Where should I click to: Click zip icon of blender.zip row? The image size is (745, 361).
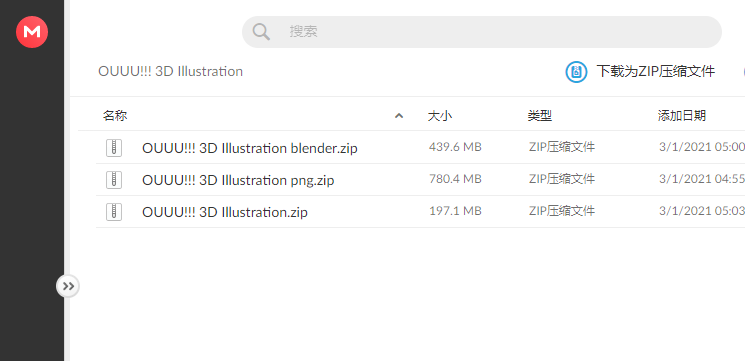click(x=114, y=148)
